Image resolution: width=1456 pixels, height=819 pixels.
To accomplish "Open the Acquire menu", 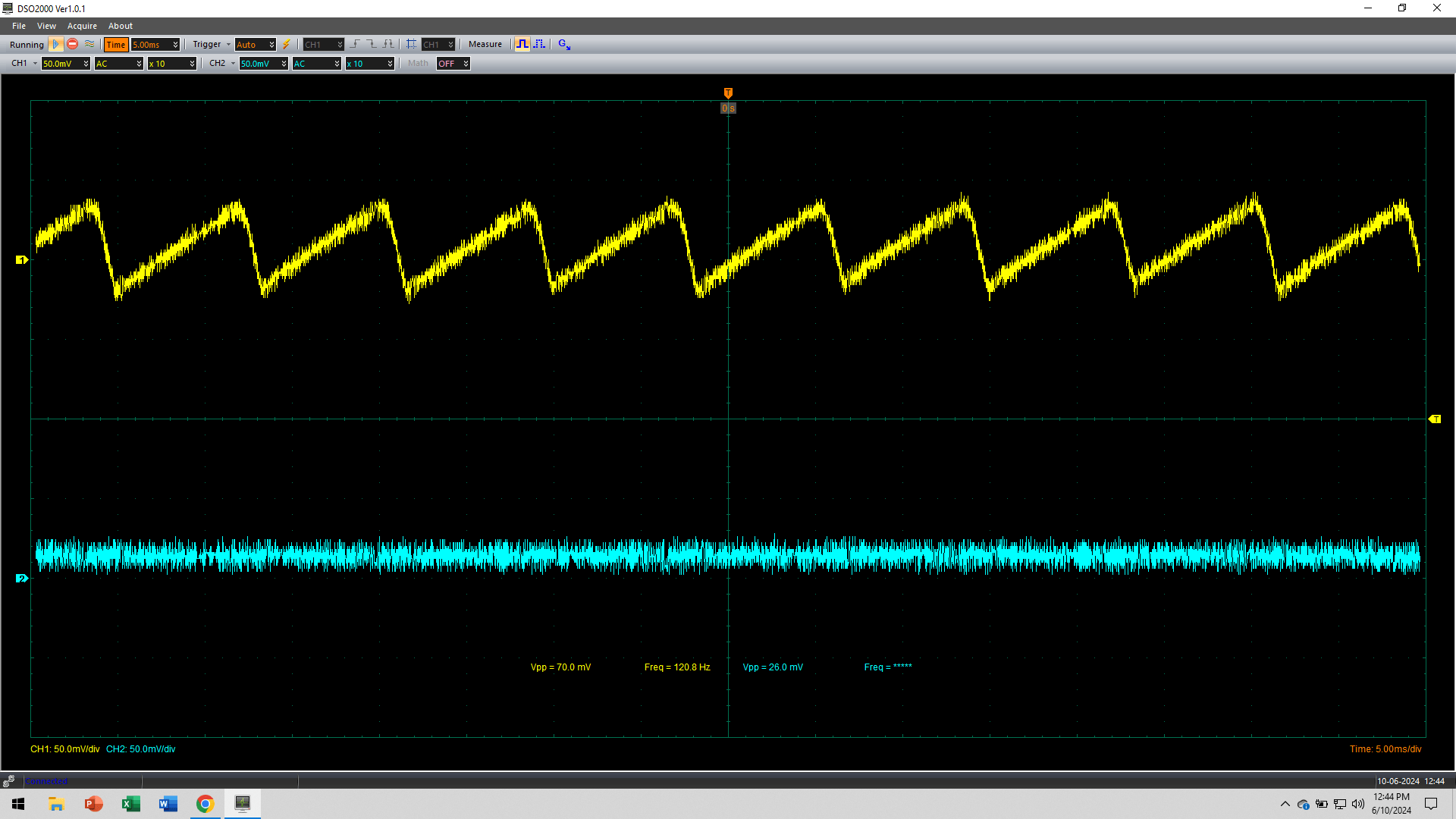I will point(83,26).
